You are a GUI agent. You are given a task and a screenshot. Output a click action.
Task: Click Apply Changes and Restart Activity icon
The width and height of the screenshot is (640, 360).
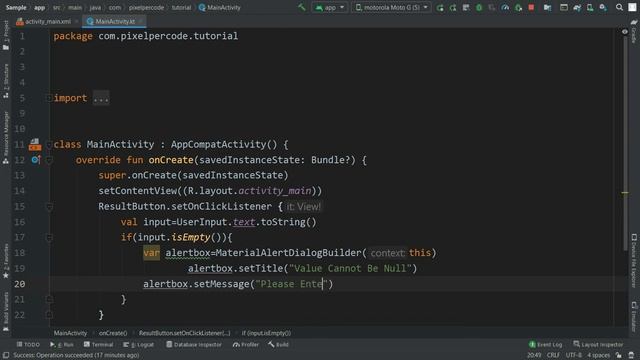[453, 7]
